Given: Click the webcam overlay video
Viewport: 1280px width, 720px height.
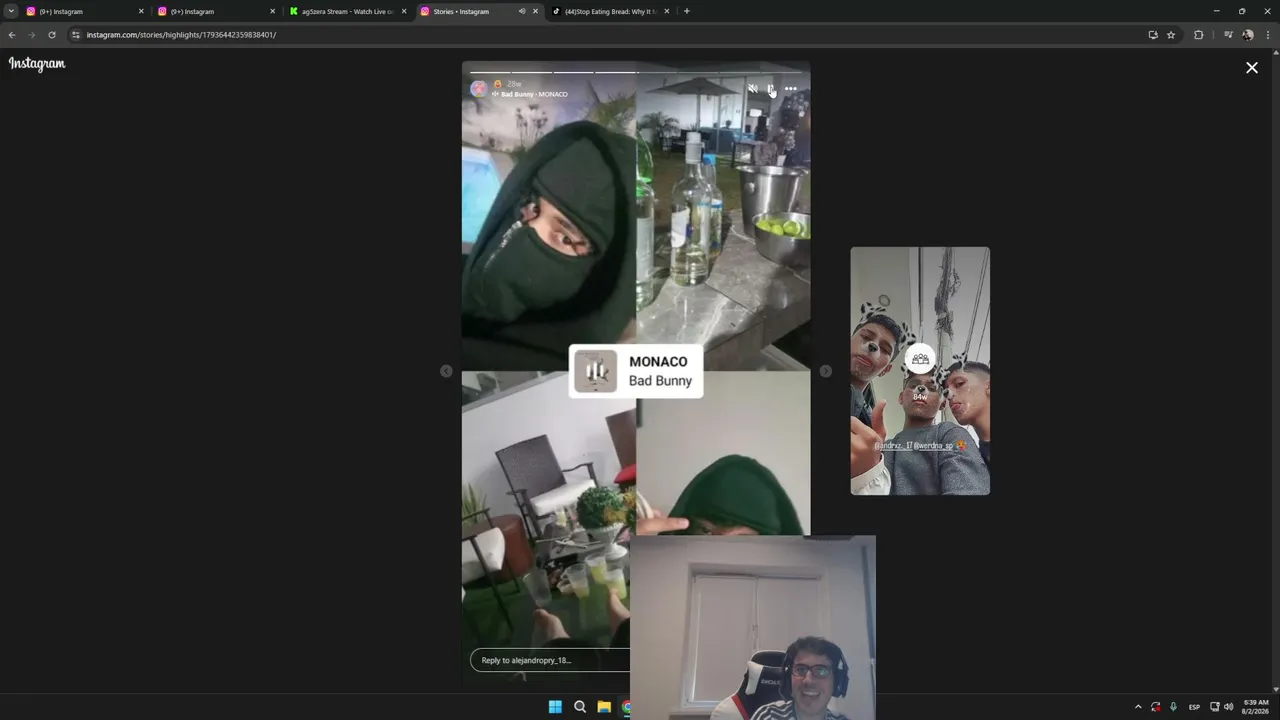Looking at the screenshot, I should [753, 627].
